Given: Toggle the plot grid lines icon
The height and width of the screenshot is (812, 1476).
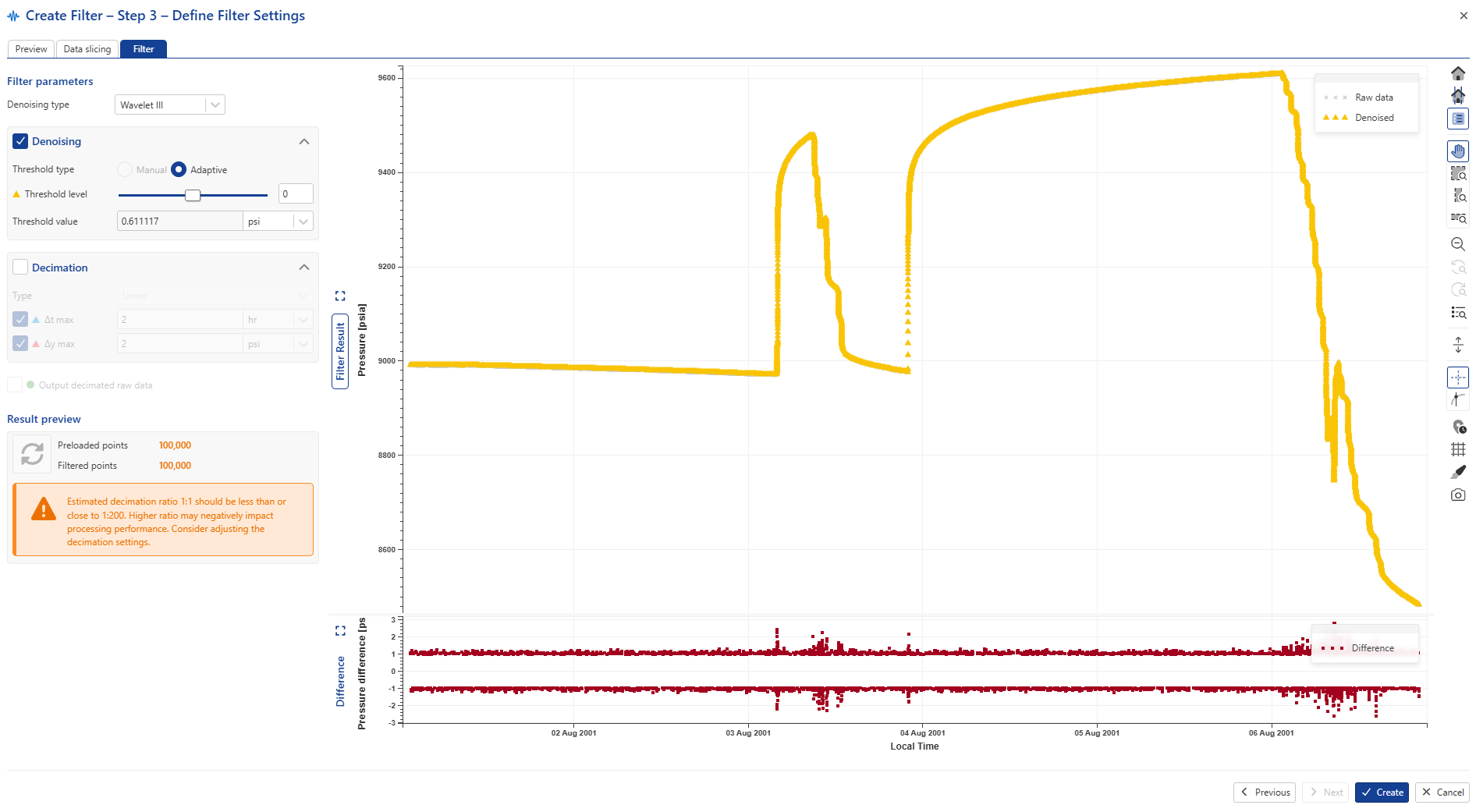Looking at the screenshot, I should pos(1457,449).
